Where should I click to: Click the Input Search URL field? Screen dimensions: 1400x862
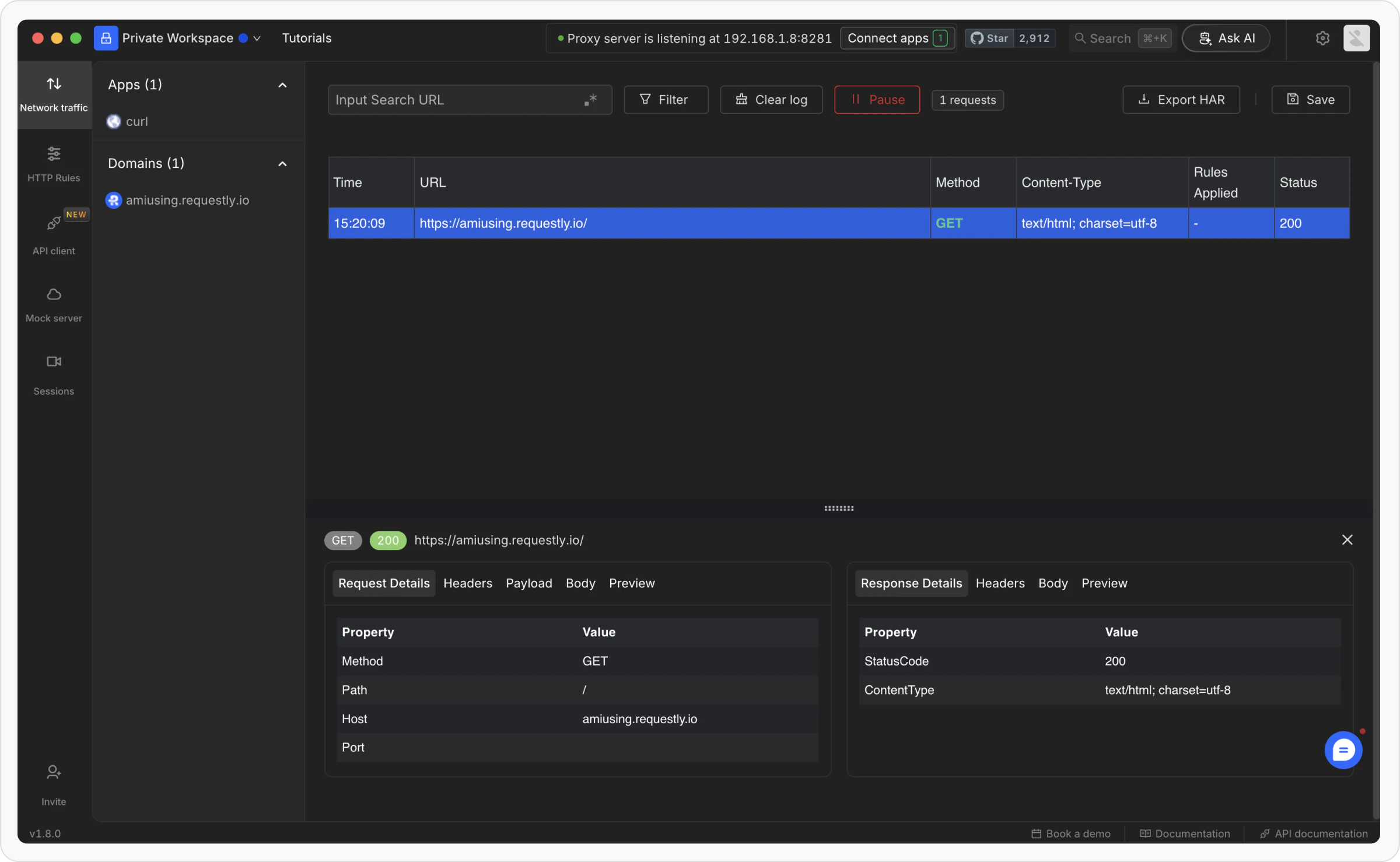click(455, 100)
